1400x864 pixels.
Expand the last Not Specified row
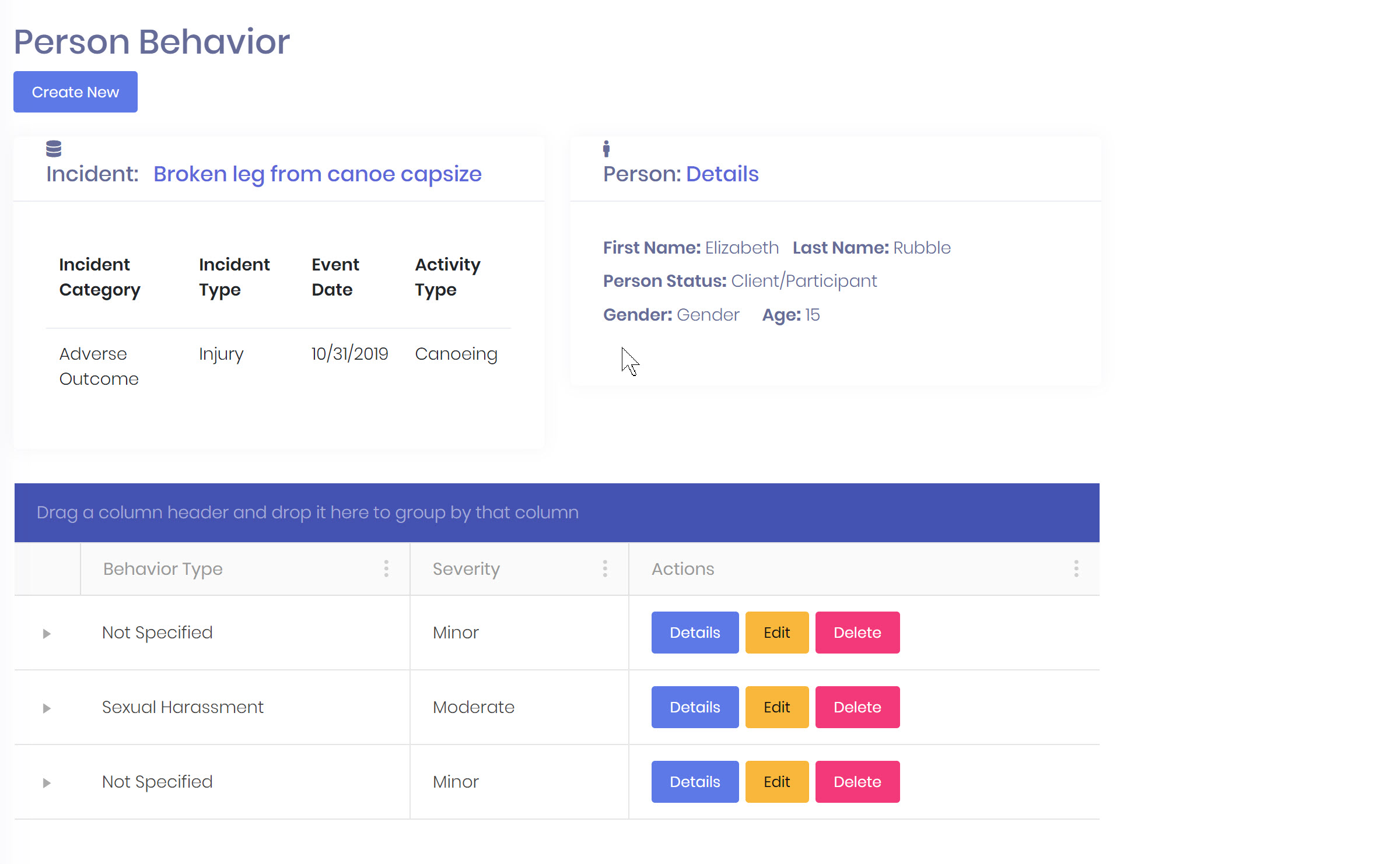pos(47,782)
